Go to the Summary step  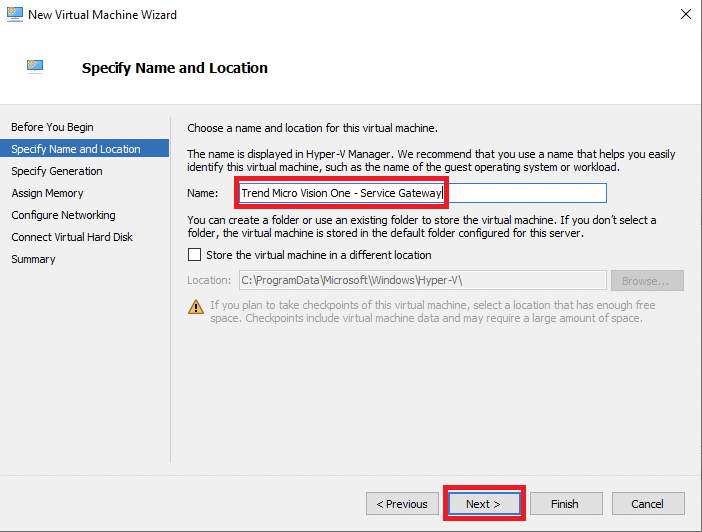pos(33,259)
